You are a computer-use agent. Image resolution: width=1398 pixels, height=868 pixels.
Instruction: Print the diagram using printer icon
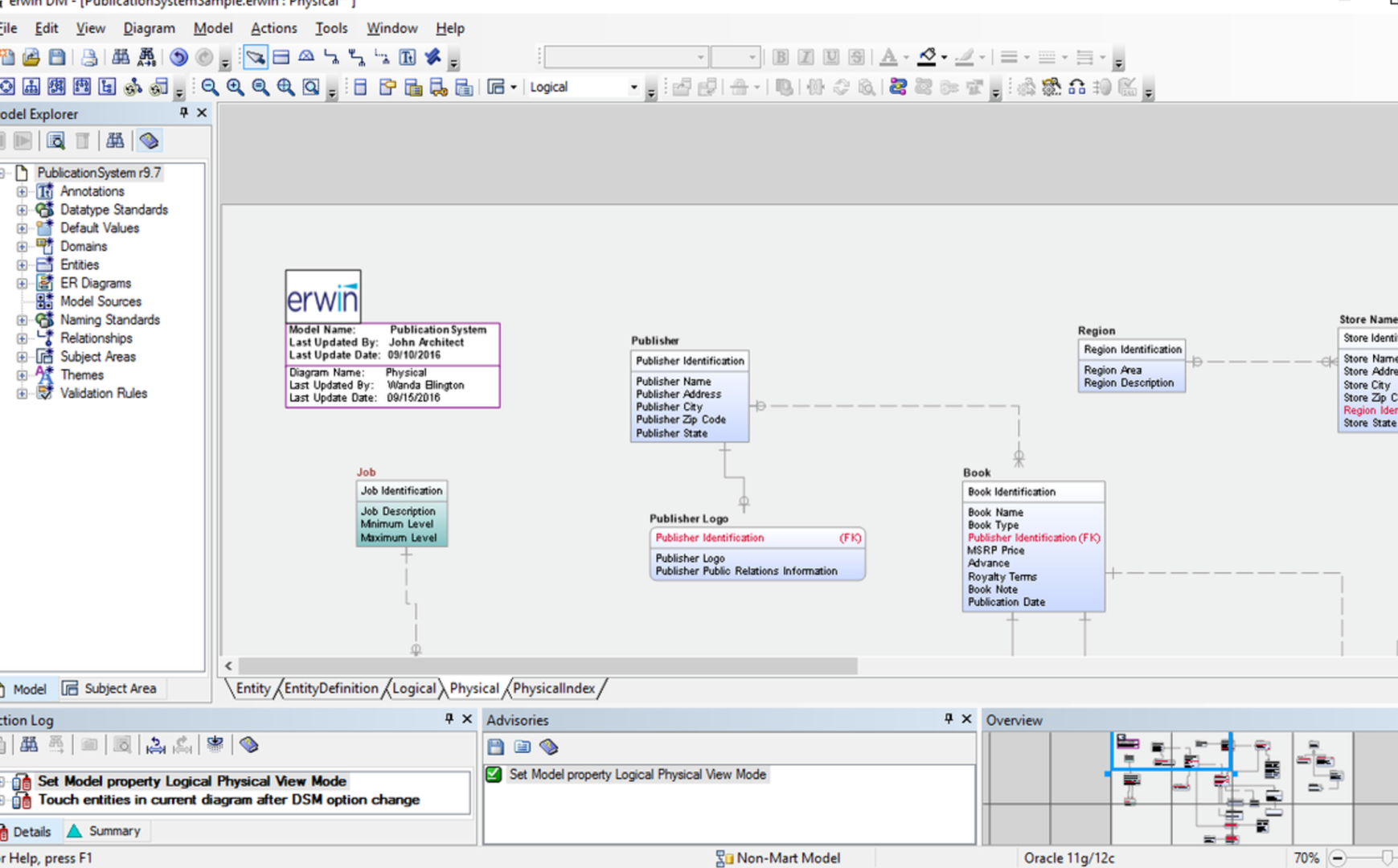(89, 57)
